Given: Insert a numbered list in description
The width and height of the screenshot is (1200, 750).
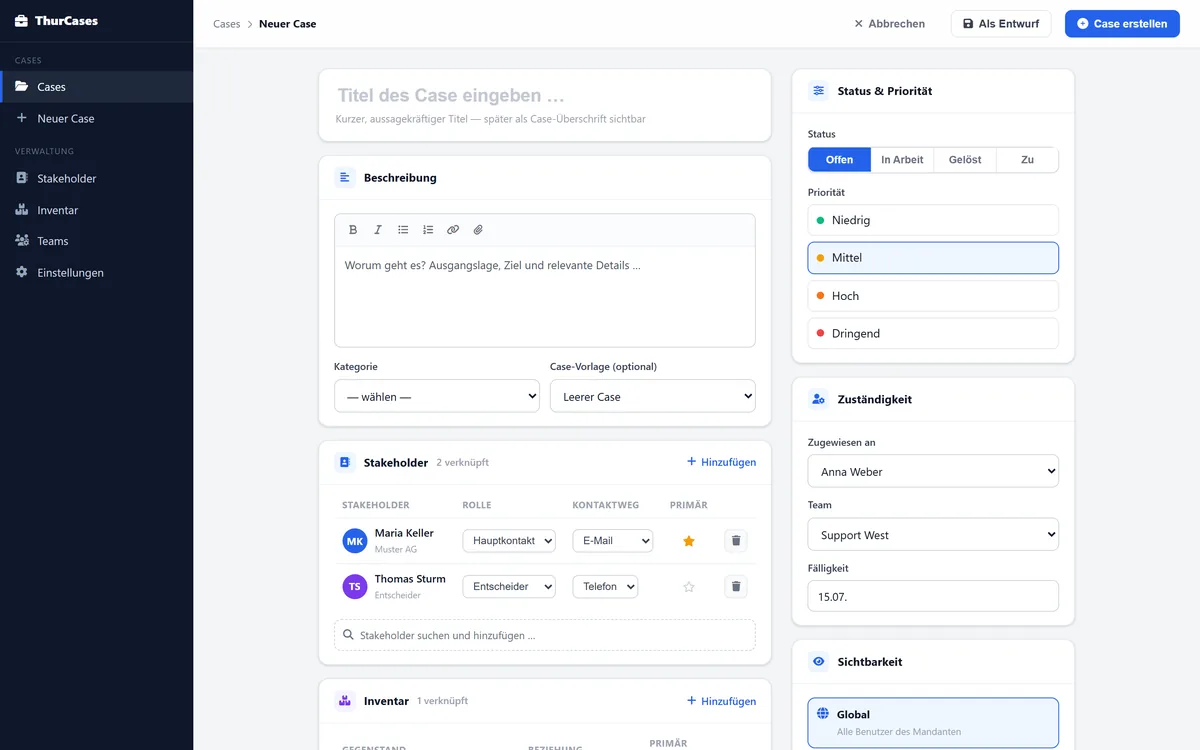Looking at the screenshot, I should 428,230.
